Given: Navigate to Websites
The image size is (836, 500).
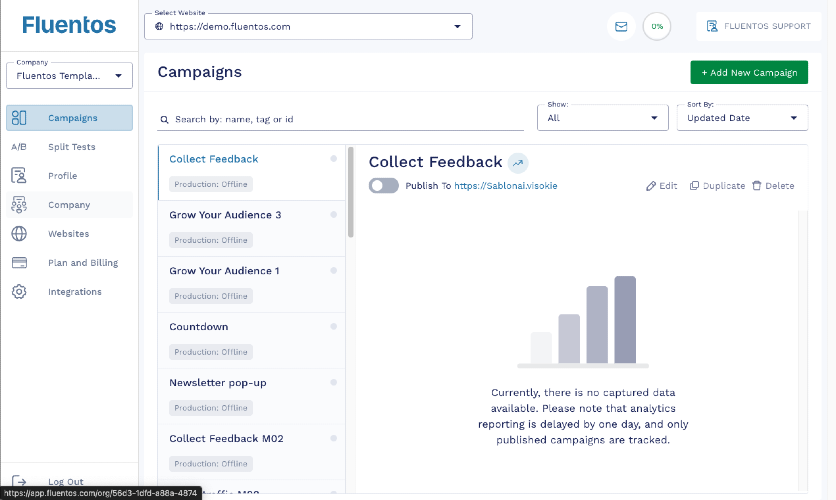Looking at the screenshot, I should click(68, 233).
